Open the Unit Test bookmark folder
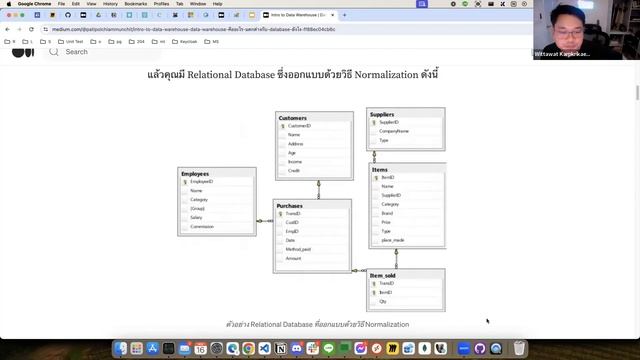The width and height of the screenshot is (640, 360). tap(71, 42)
